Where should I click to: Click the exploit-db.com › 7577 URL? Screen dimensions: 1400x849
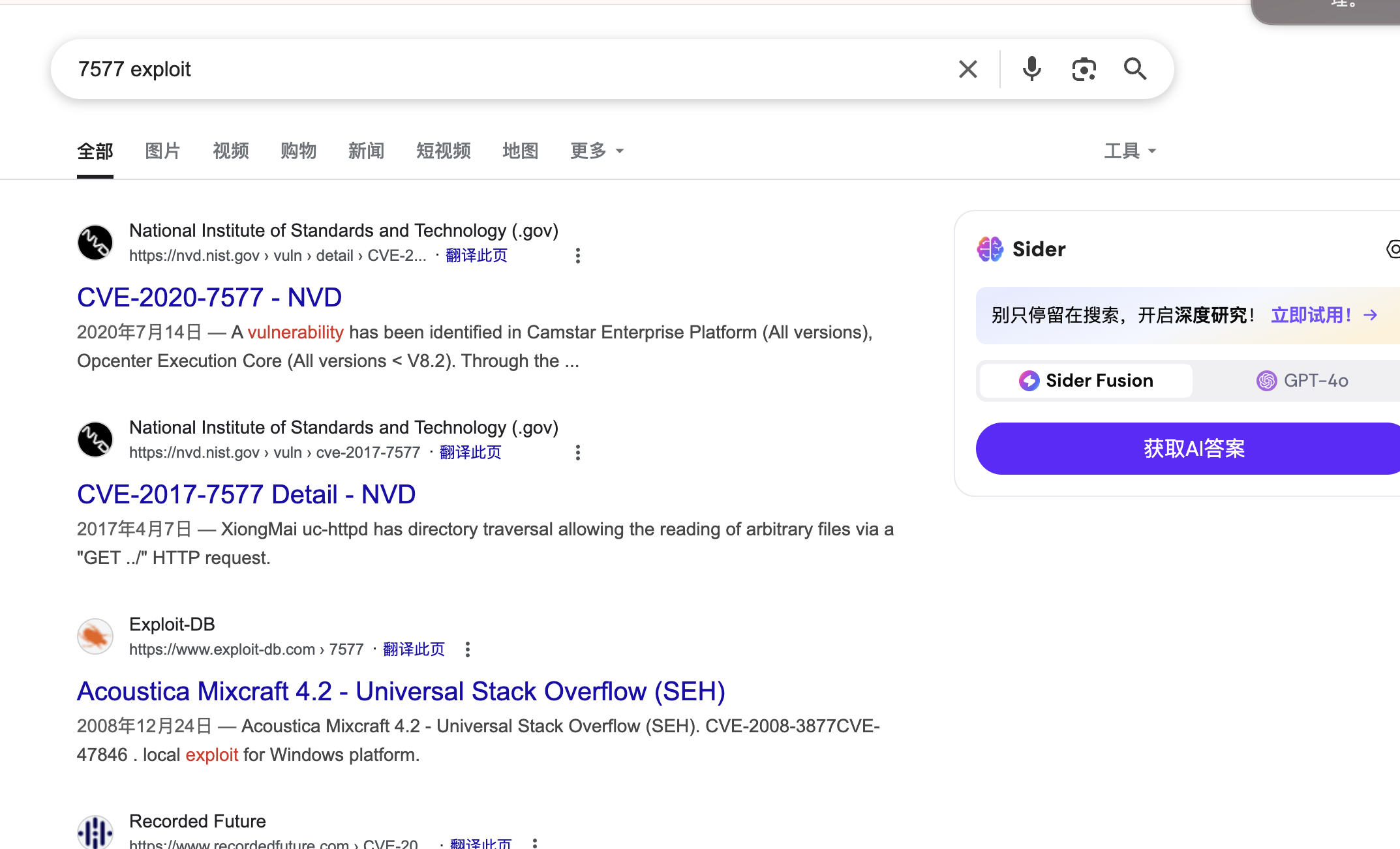tap(246, 649)
